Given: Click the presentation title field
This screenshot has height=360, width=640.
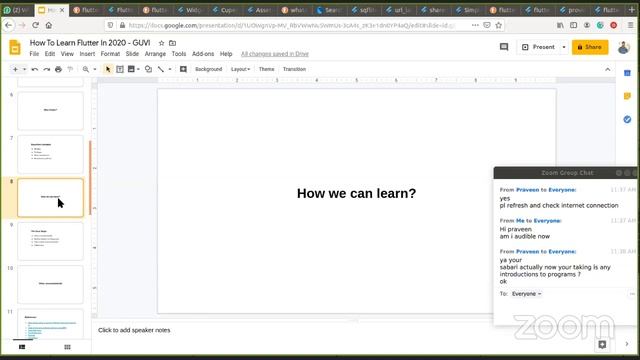Looking at the screenshot, I should click(x=90, y=43).
